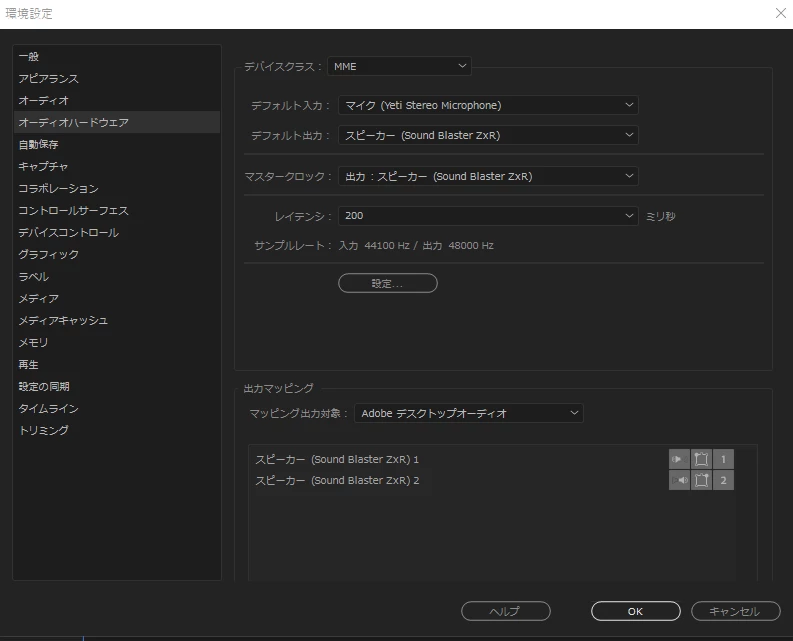Select the コントロールサーフェス category
The width and height of the screenshot is (793, 641).
pyautogui.click(x=117, y=210)
